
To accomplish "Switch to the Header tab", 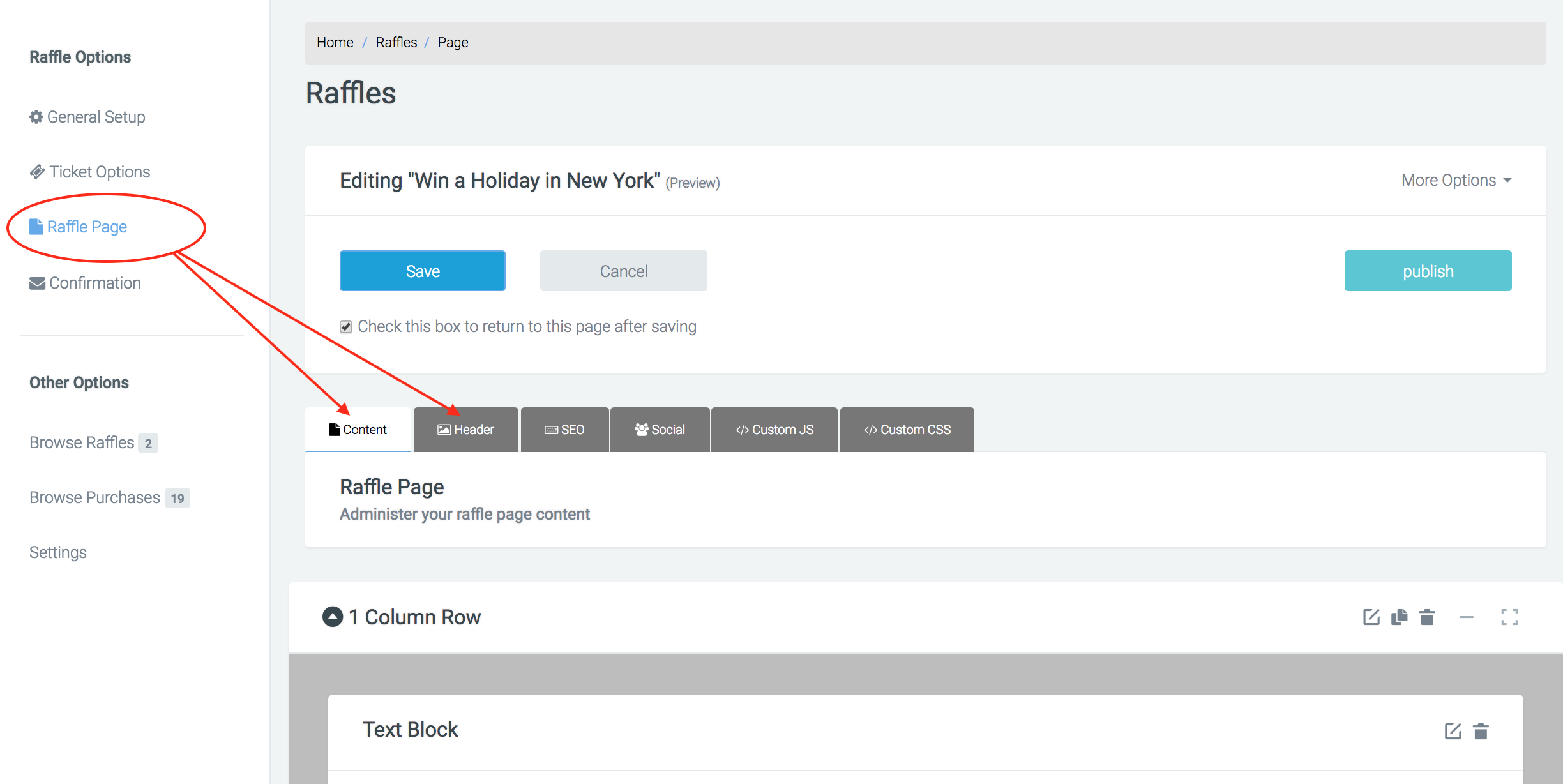I will [466, 430].
